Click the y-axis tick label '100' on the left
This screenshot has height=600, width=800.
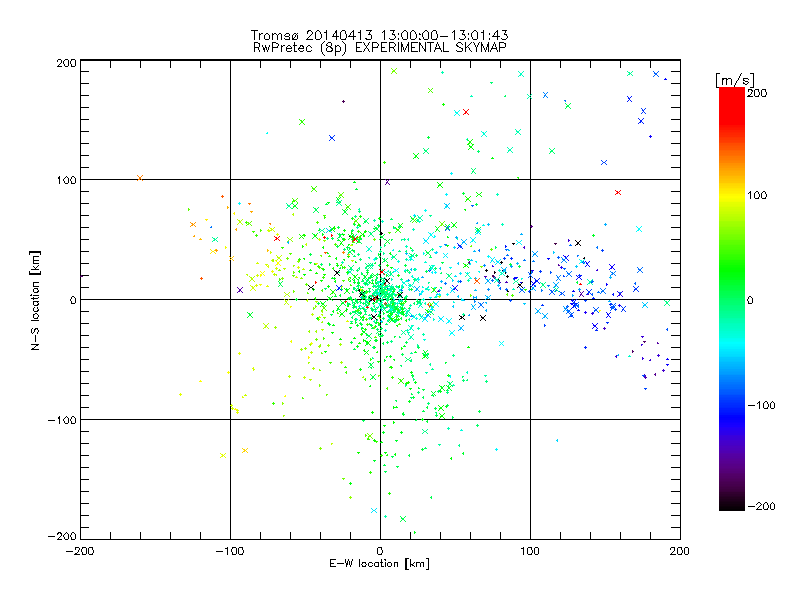point(66,180)
